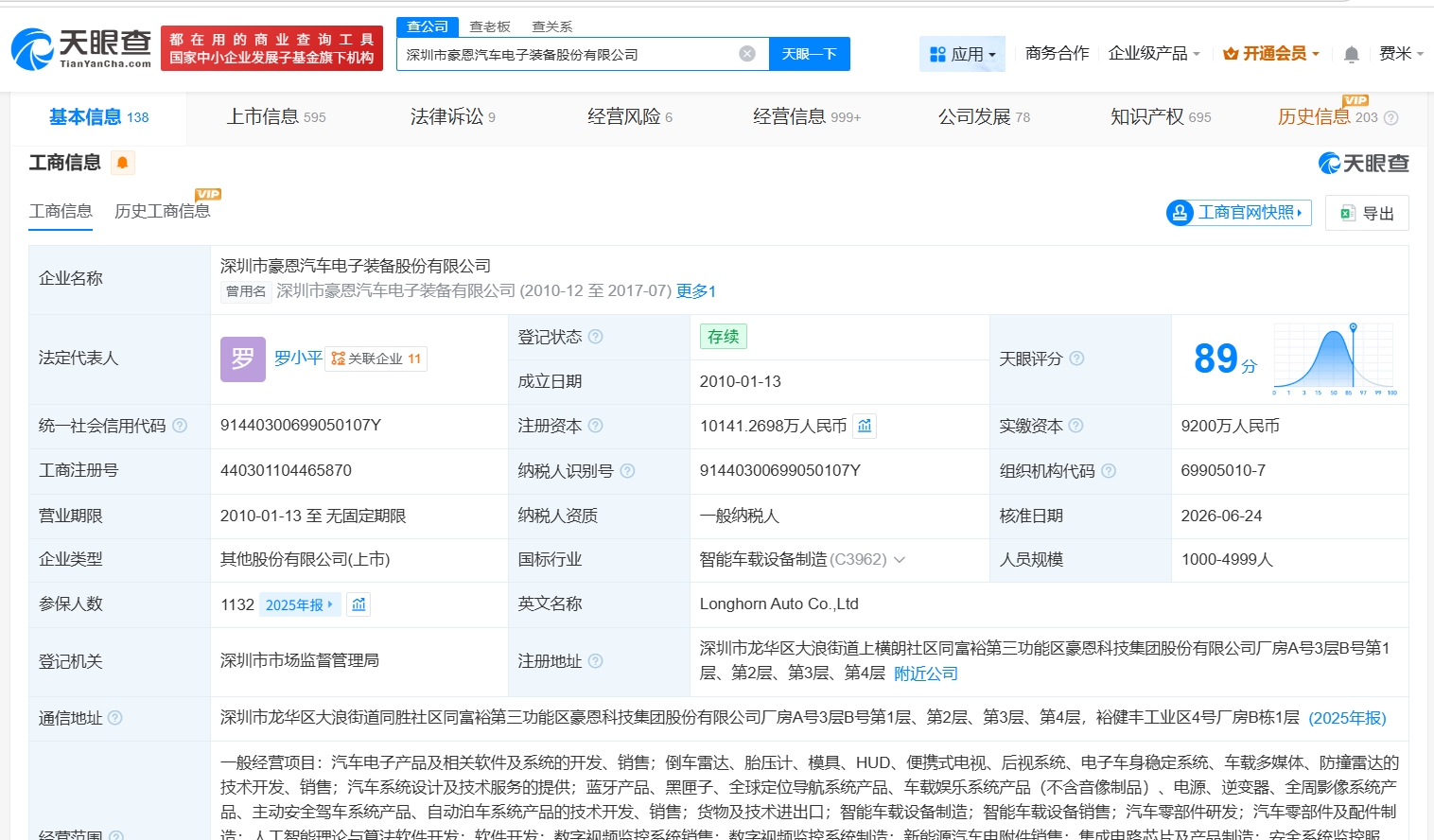Click the orange alert bell beside 工商信息

coord(122,163)
